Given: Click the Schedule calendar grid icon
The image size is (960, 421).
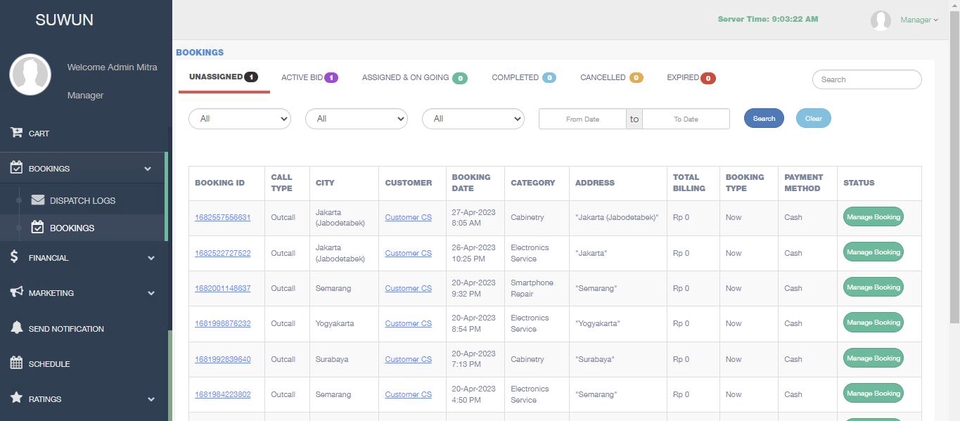Looking at the screenshot, I should click(x=17, y=363).
